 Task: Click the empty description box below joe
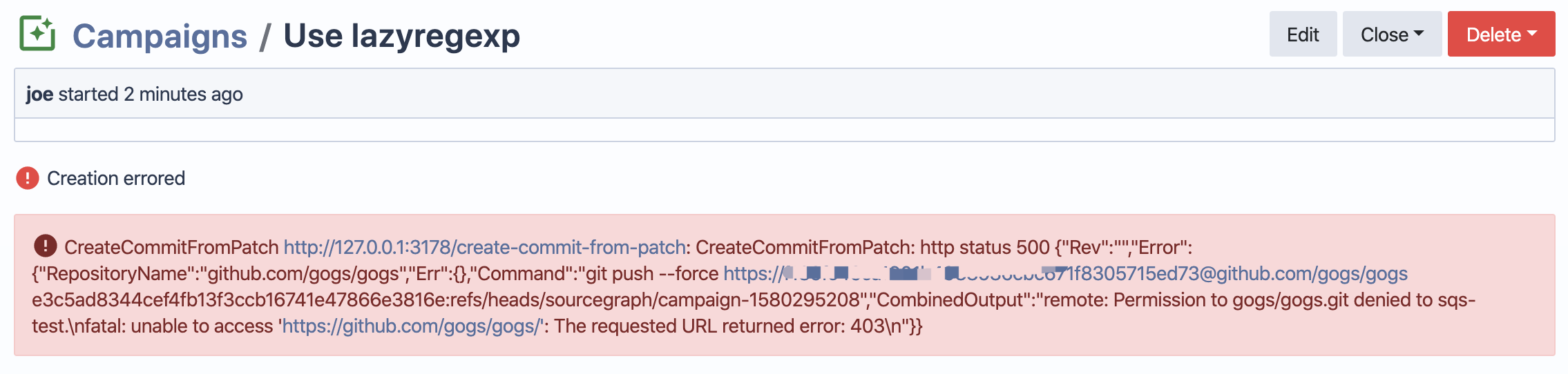785,130
